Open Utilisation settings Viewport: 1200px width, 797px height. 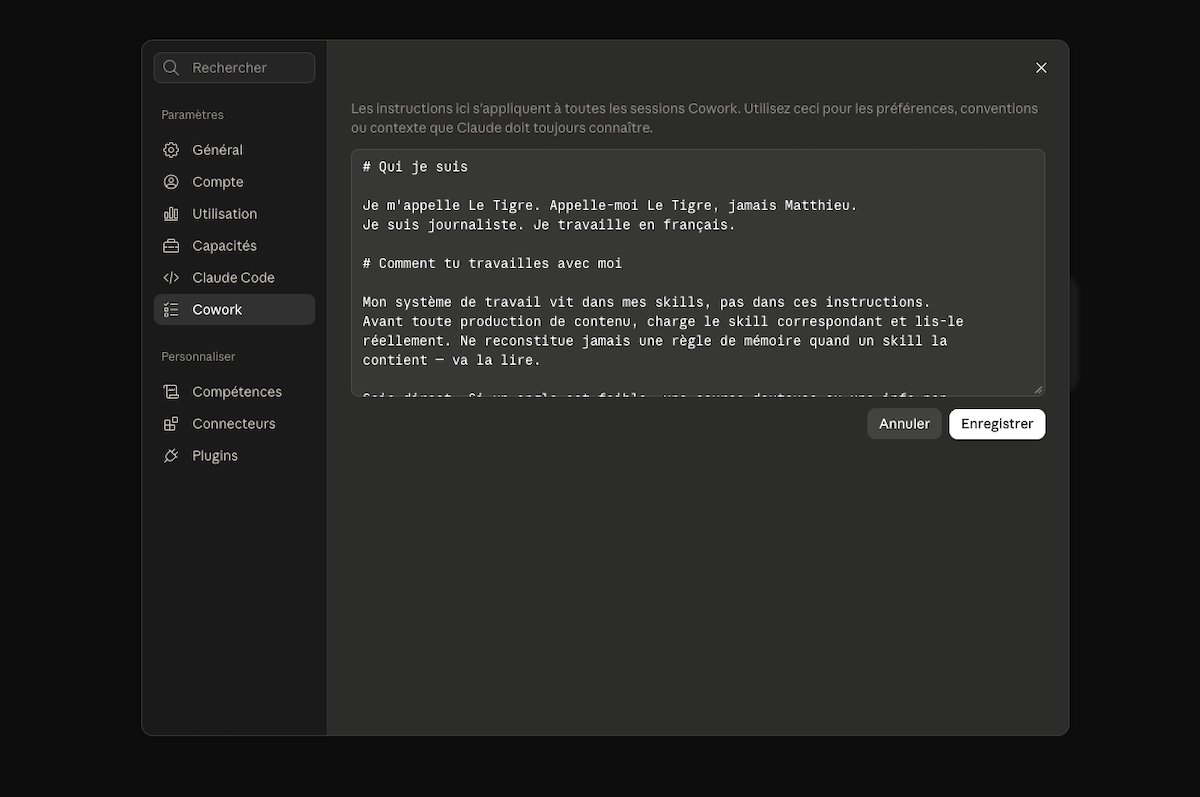pos(234,214)
